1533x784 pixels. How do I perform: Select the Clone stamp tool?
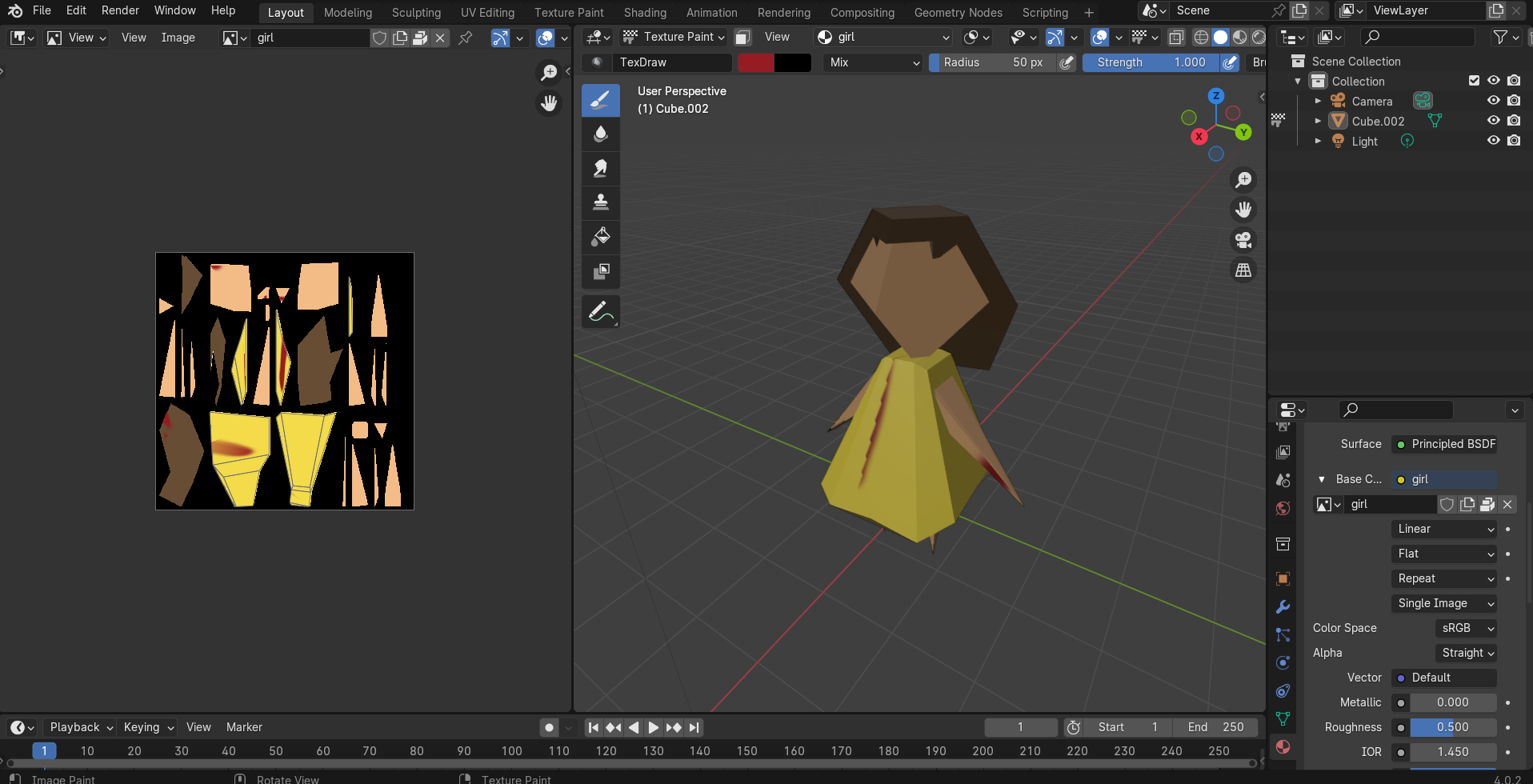tap(601, 202)
